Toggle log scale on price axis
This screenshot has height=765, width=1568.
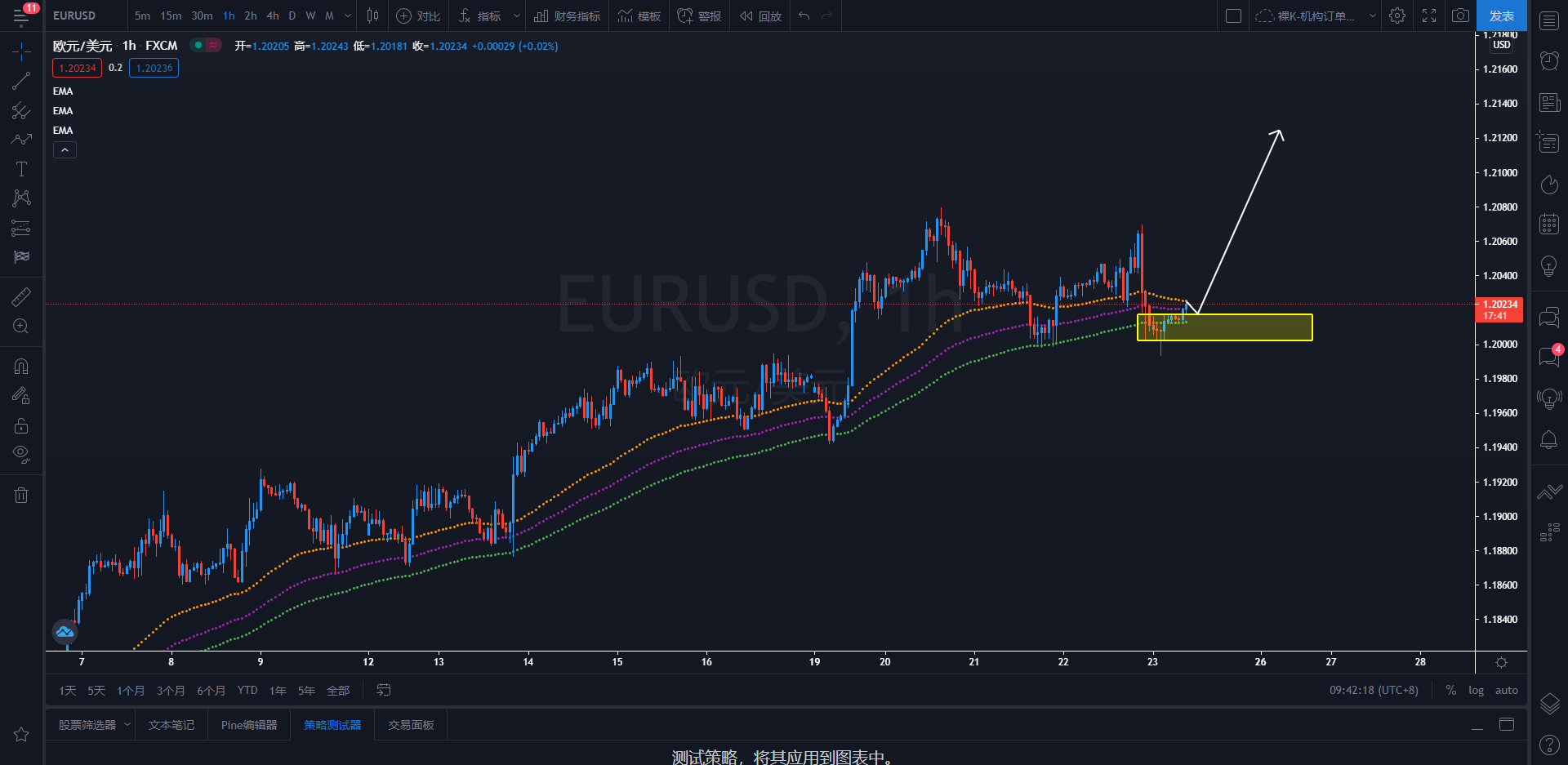(1476, 690)
